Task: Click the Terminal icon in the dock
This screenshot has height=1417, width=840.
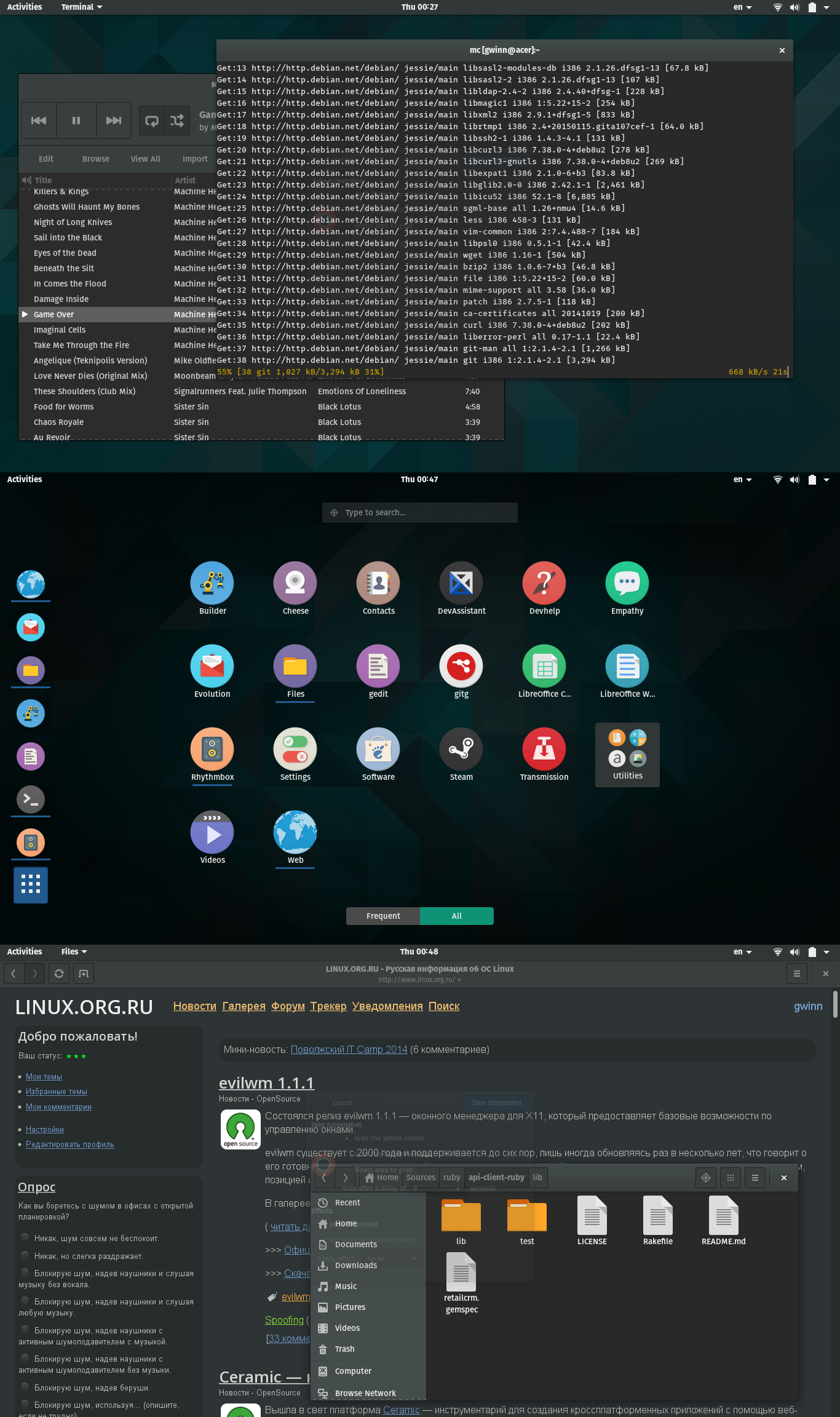Action: (31, 800)
